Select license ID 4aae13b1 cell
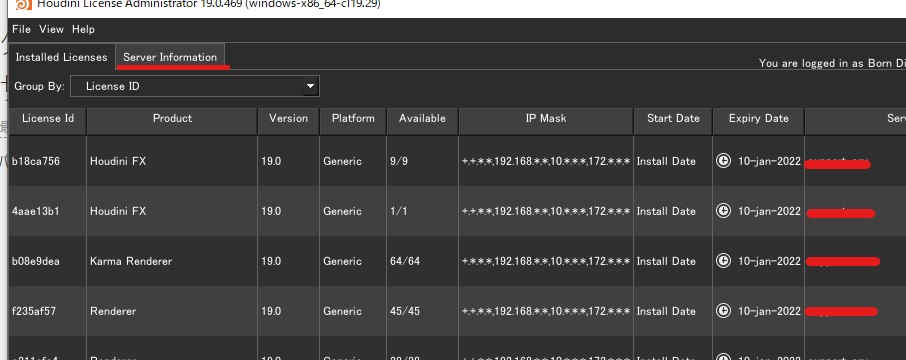 [48, 211]
